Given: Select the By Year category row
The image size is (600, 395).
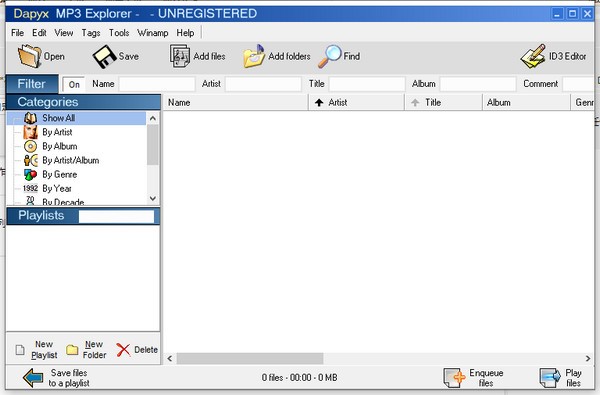Looking at the screenshot, I should tap(76, 188).
